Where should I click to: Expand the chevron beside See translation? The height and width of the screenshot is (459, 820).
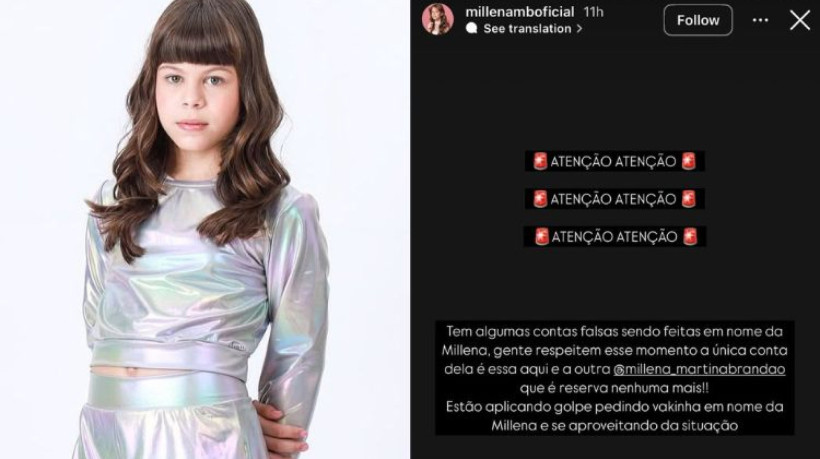click(579, 29)
